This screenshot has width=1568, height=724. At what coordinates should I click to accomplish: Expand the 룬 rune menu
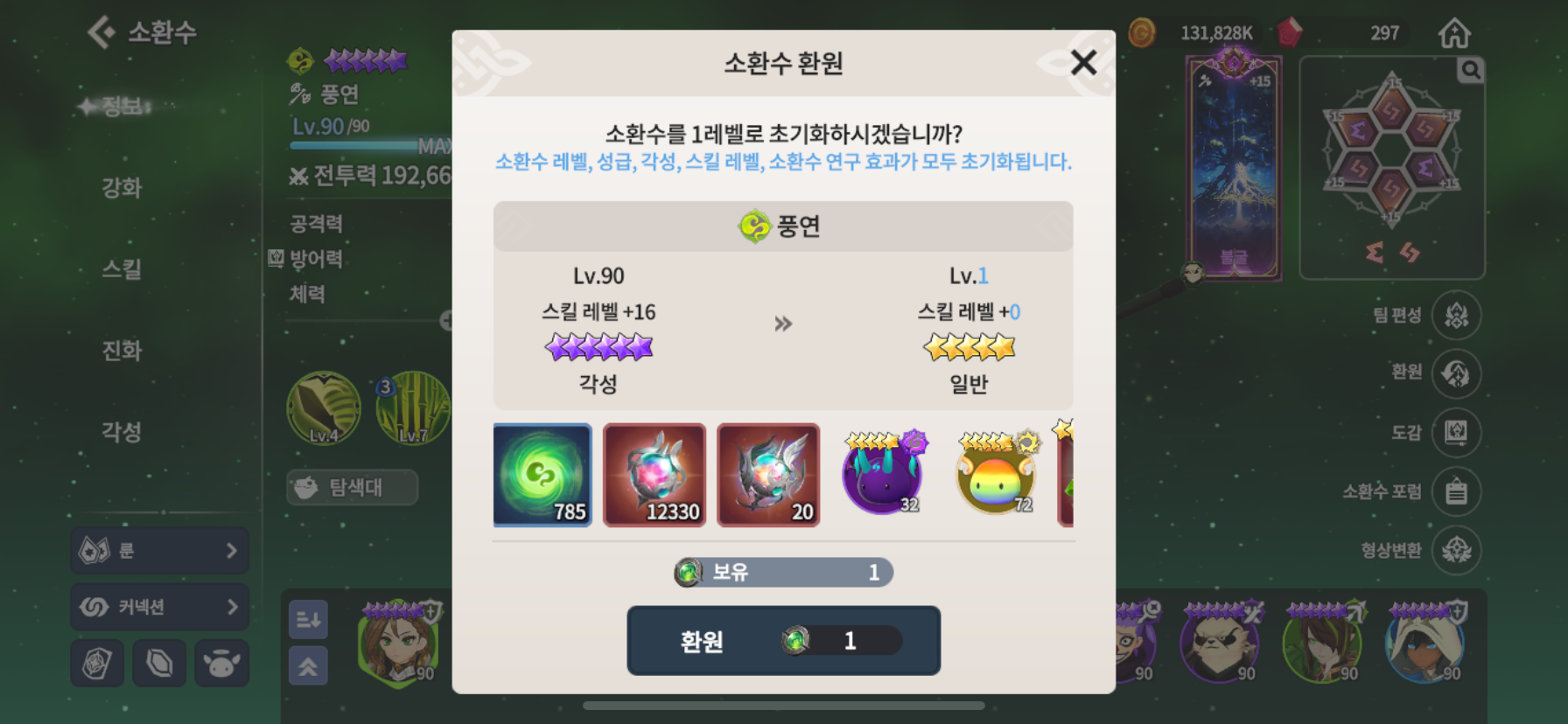click(159, 550)
